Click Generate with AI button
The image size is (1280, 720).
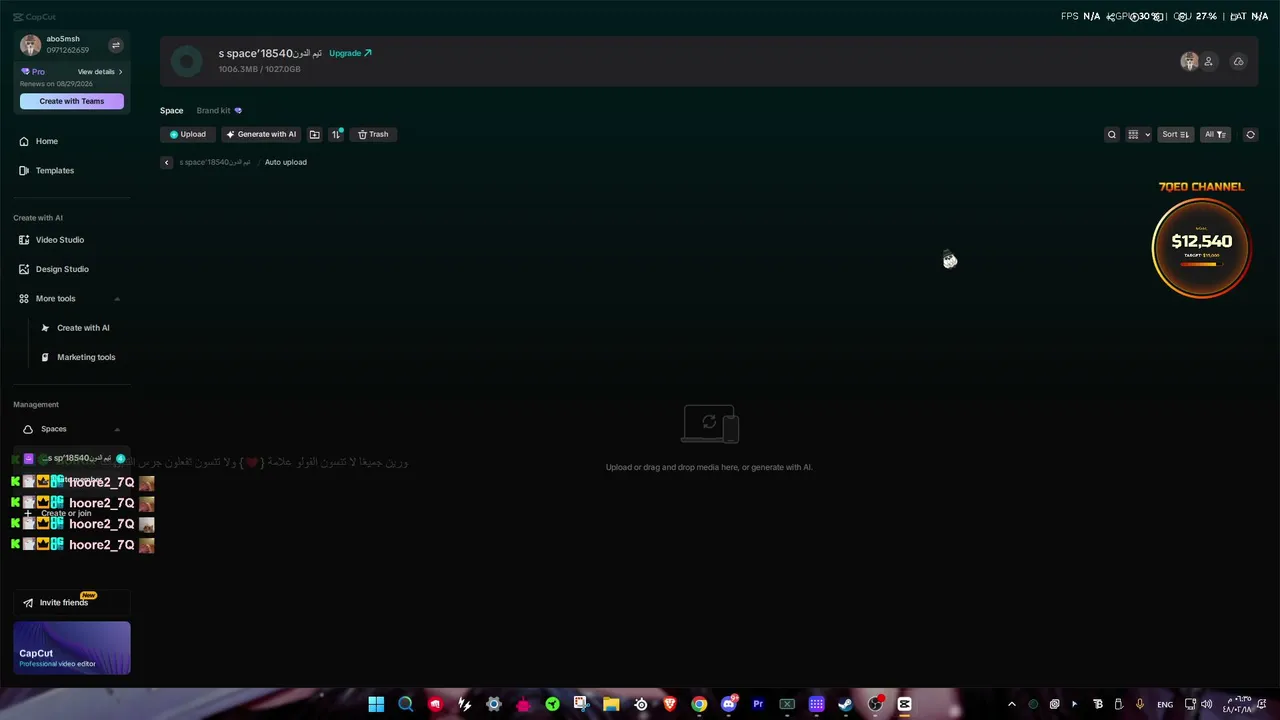261,134
